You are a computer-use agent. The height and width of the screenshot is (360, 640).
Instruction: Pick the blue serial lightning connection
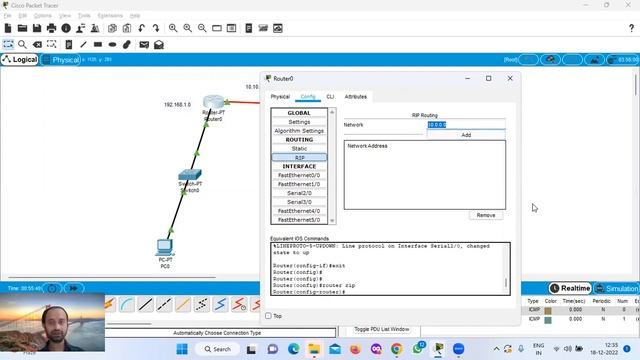pyautogui.click(x=220, y=304)
